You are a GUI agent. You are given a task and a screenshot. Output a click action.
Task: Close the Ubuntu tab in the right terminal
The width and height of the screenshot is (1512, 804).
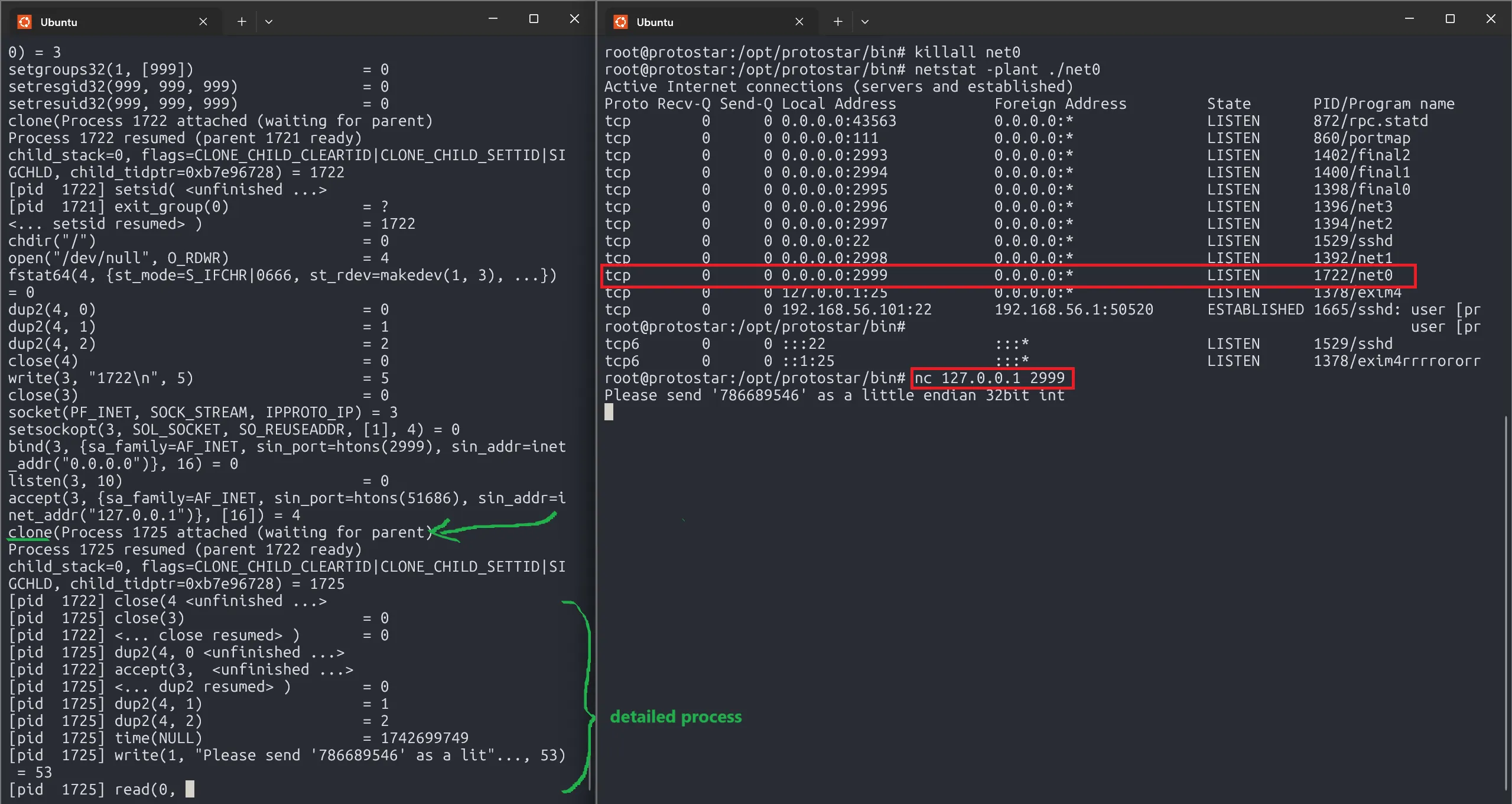[799, 21]
